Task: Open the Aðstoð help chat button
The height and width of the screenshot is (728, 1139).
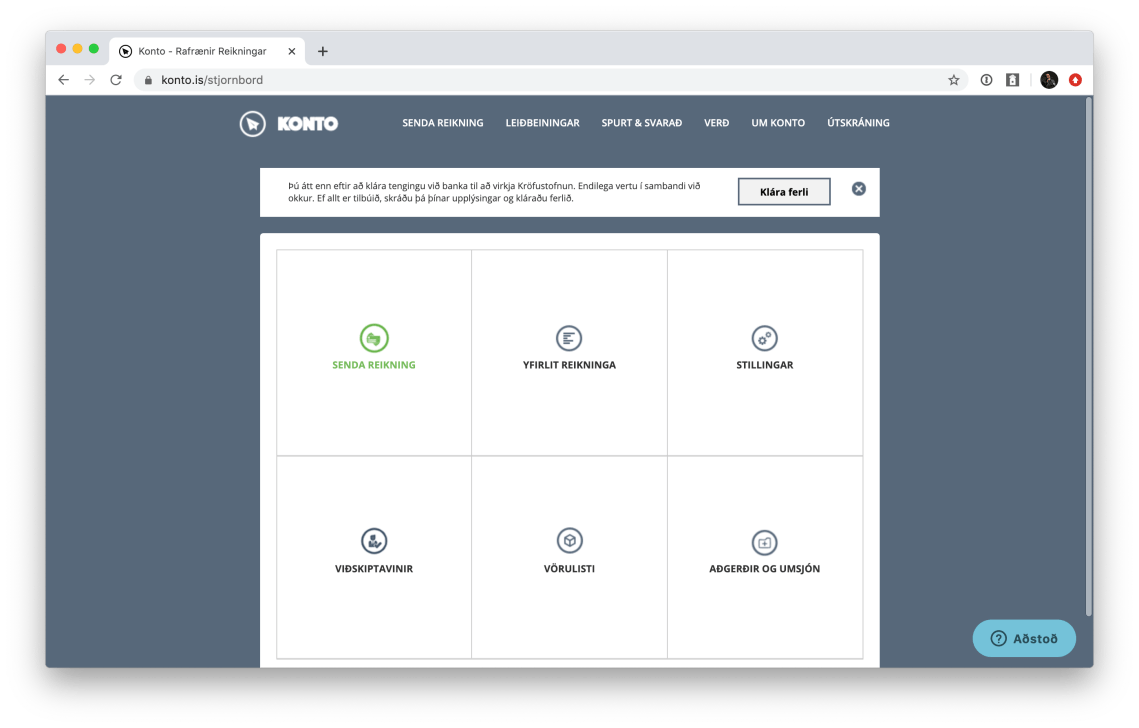Action: (1024, 638)
